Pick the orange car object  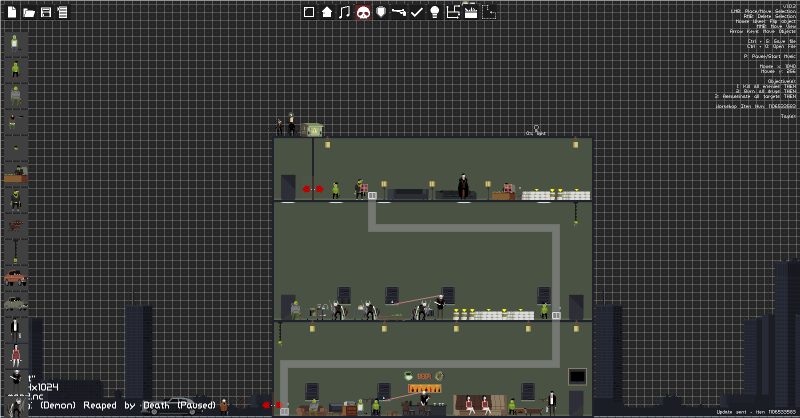pyautogui.click(x=15, y=278)
